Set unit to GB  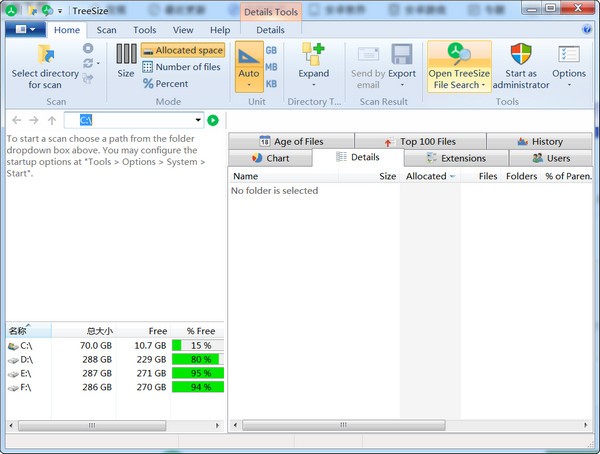[x=272, y=50]
